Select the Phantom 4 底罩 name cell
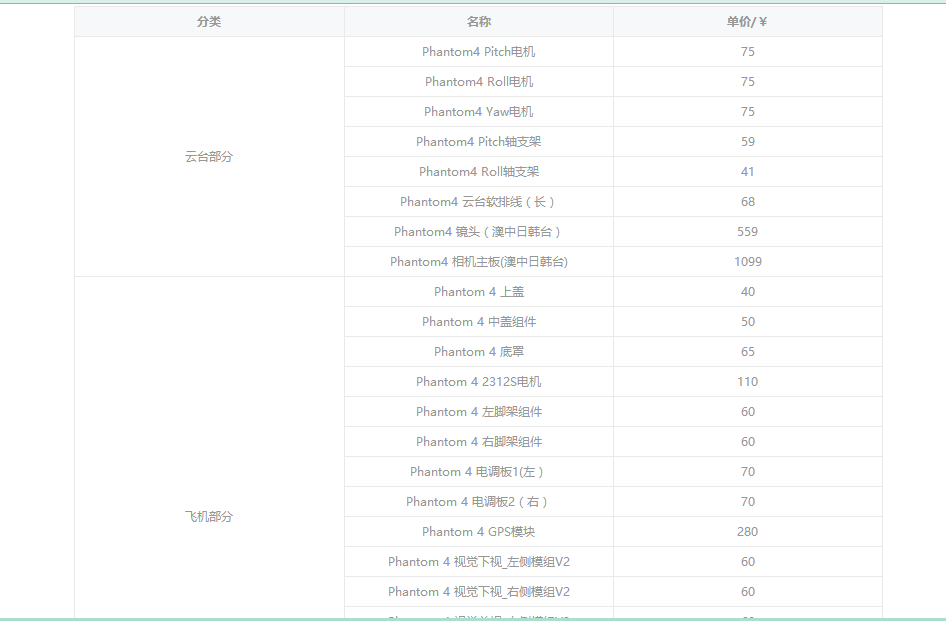The height and width of the screenshot is (621, 946). 478,352
